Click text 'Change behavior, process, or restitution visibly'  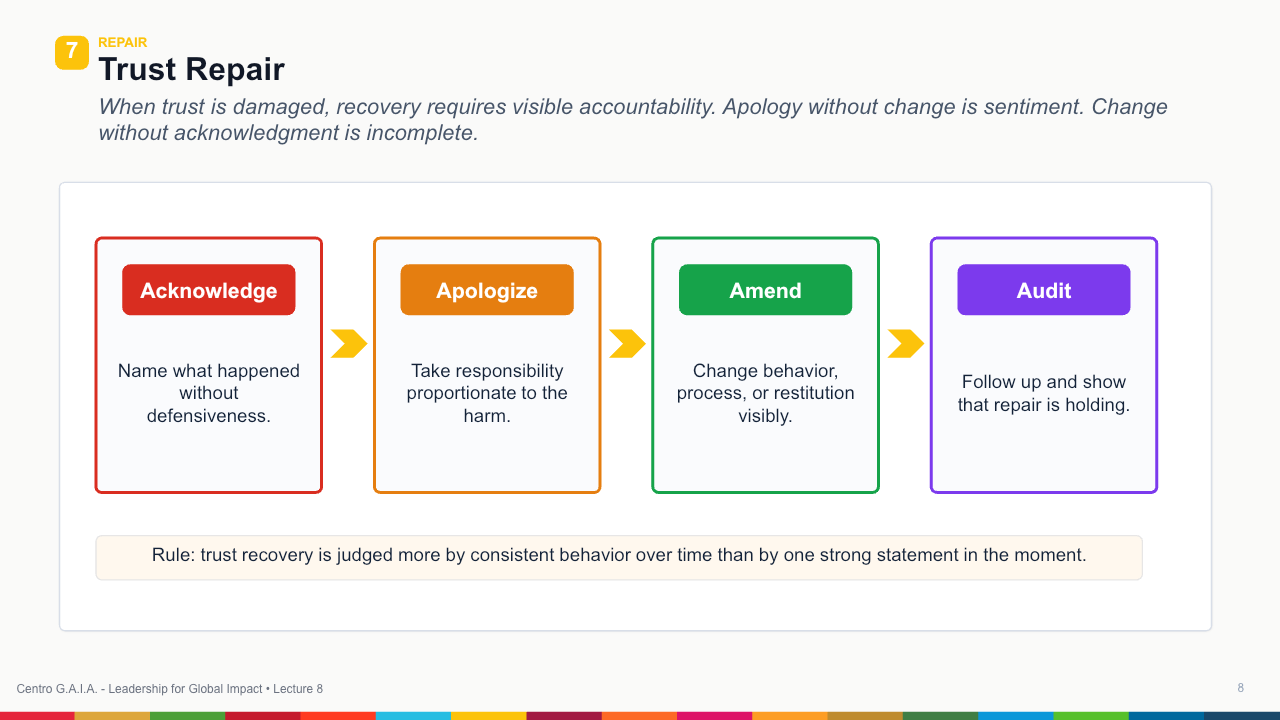point(766,393)
